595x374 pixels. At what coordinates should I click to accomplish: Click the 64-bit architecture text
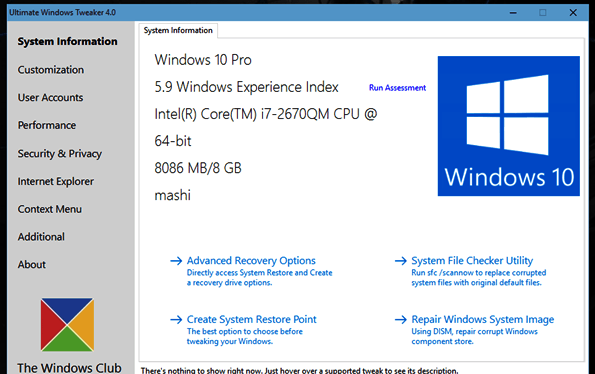[173, 141]
